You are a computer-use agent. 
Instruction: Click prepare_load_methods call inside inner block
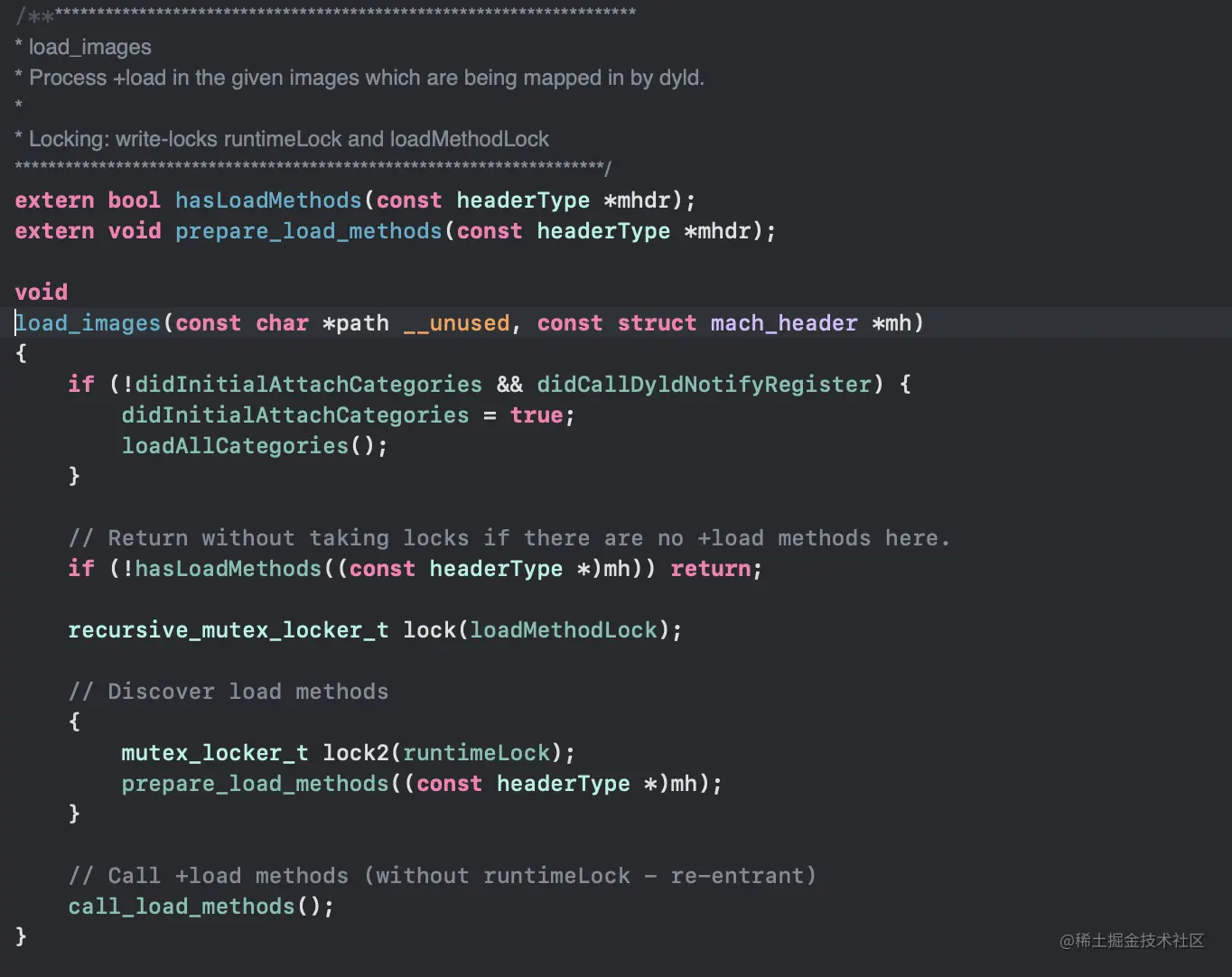click(x=256, y=784)
